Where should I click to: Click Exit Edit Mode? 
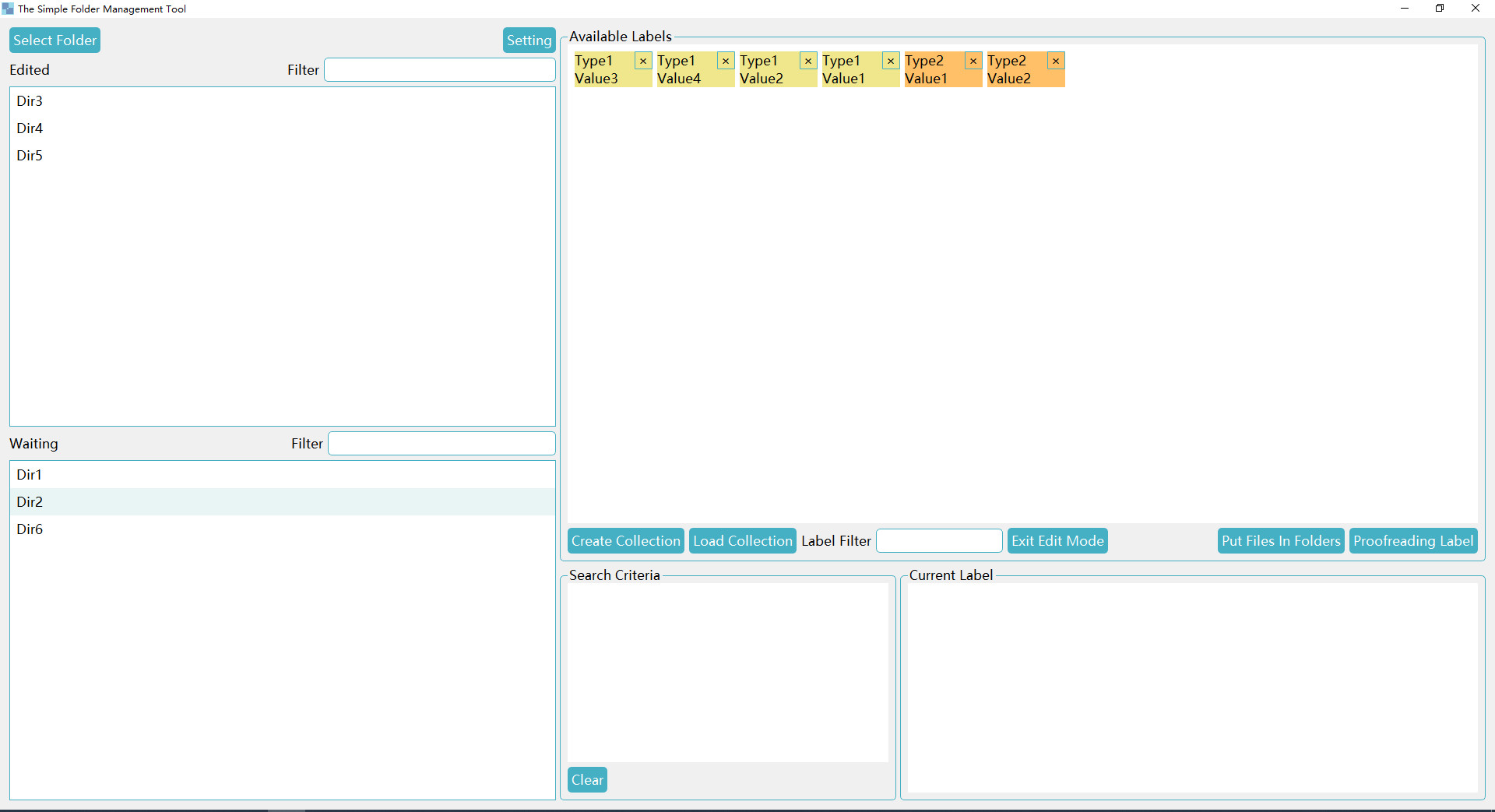[x=1057, y=540]
